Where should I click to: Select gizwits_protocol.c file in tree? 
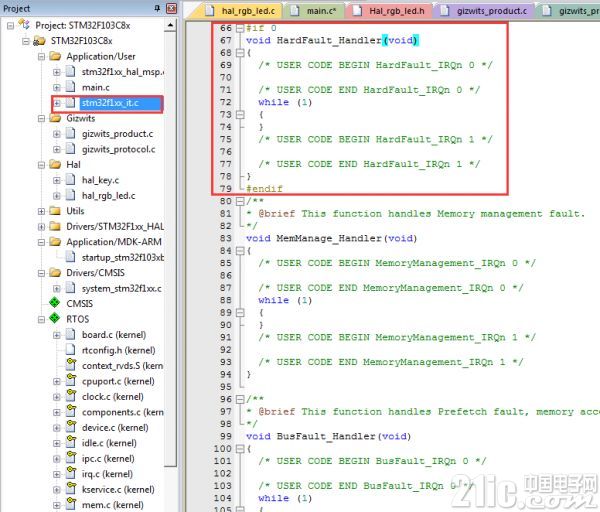pyautogui.click(x=118, y=149)
